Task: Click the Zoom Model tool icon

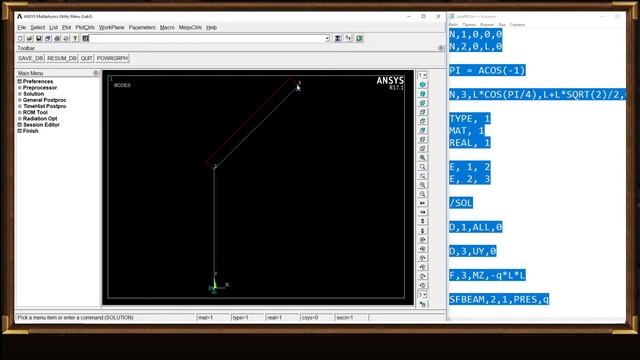Action: point(422,167)
